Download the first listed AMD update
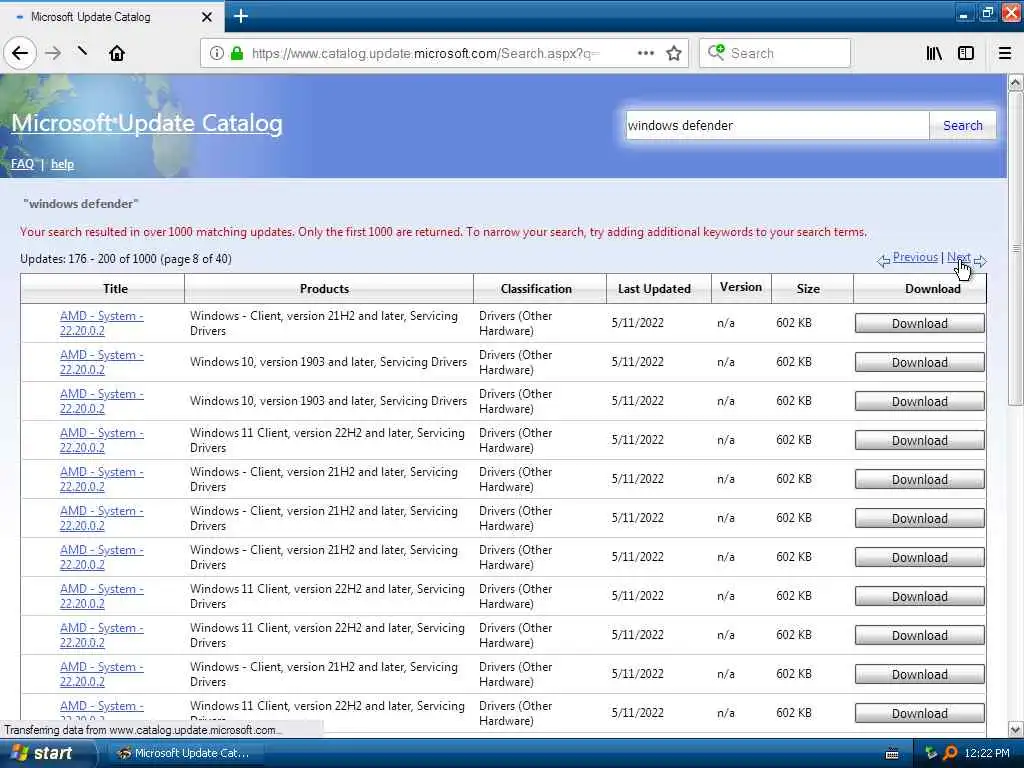Image resolution: width=1024 pixels, height=768 pixels. coord(920,323)
